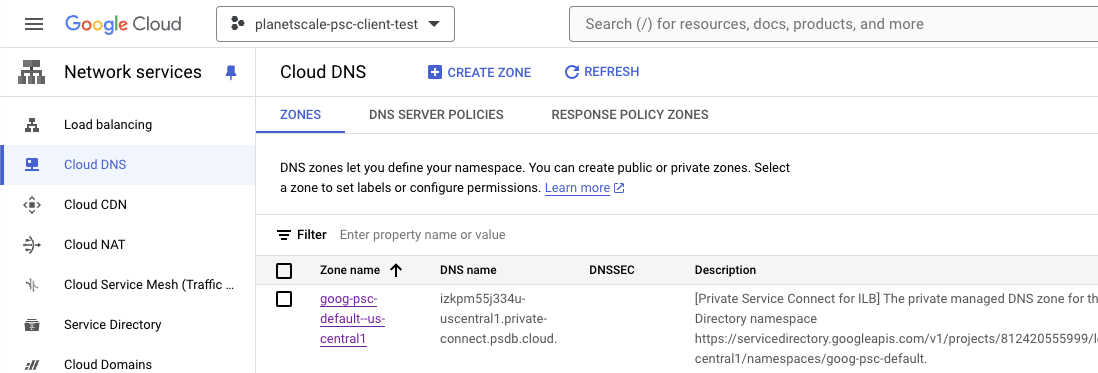Switch to the DNS SERVER POLICIES tab
Image resolution: width=1098 pixels, height=373 pixels.
(436, 115)
